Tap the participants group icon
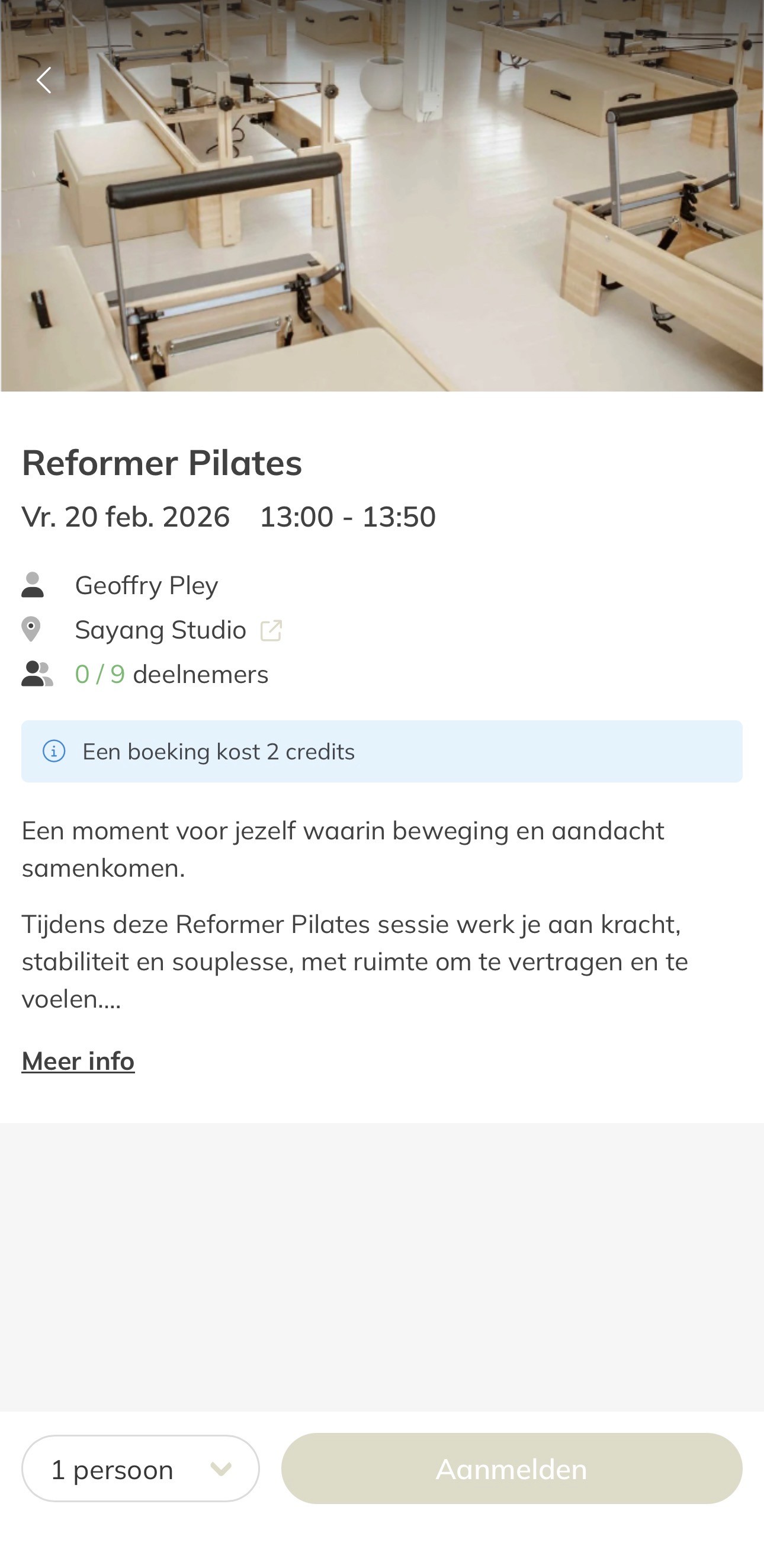764x1568 pixels. click(37, 674)
